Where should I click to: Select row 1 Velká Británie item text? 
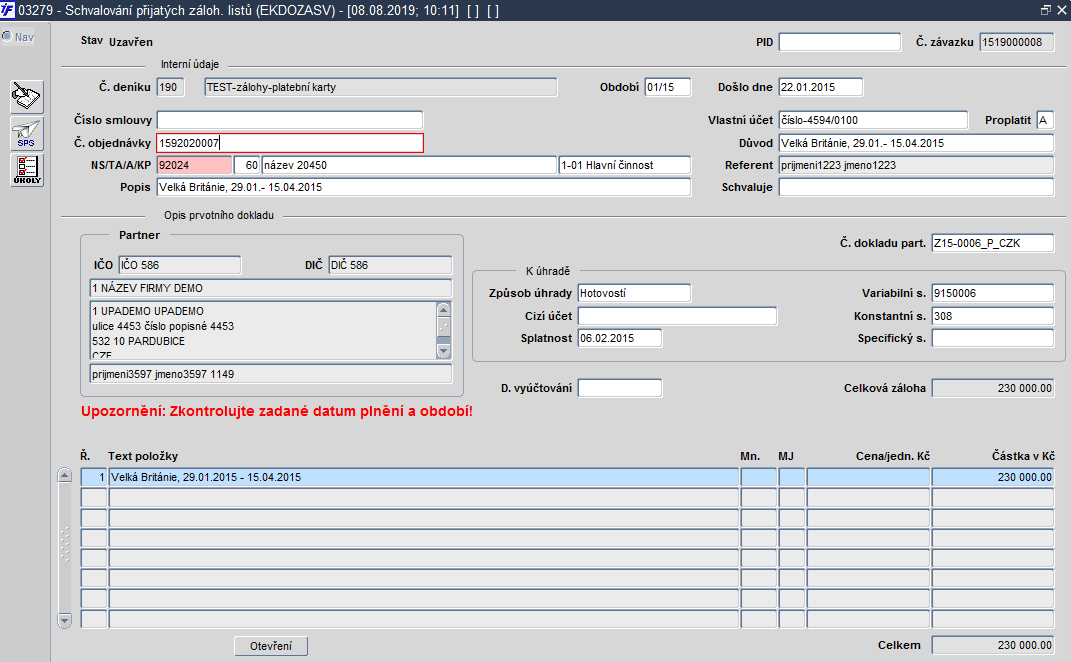pyautogui.click(x=423, y=477)
